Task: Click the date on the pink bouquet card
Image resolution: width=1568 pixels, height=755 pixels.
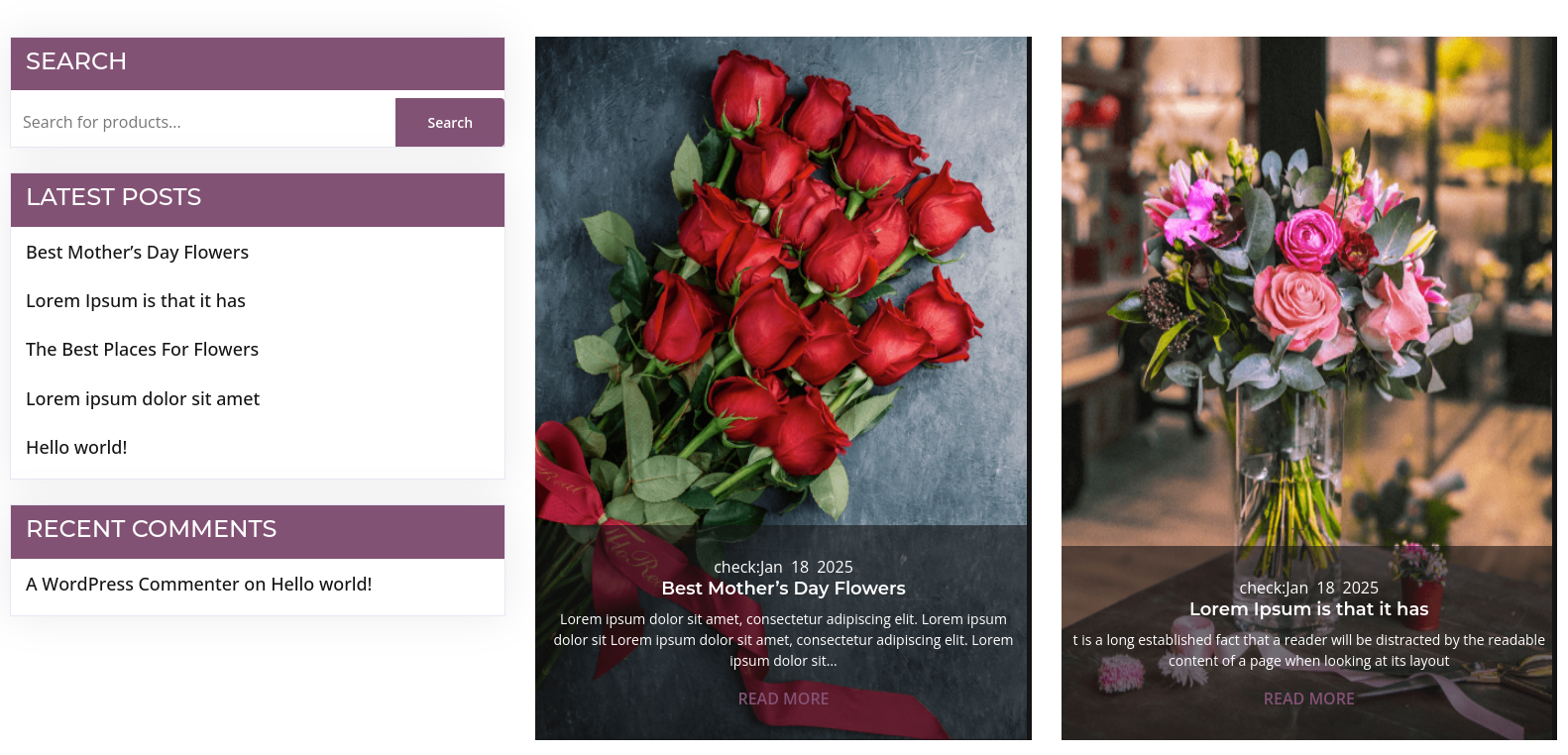Action: [1308, 588]
